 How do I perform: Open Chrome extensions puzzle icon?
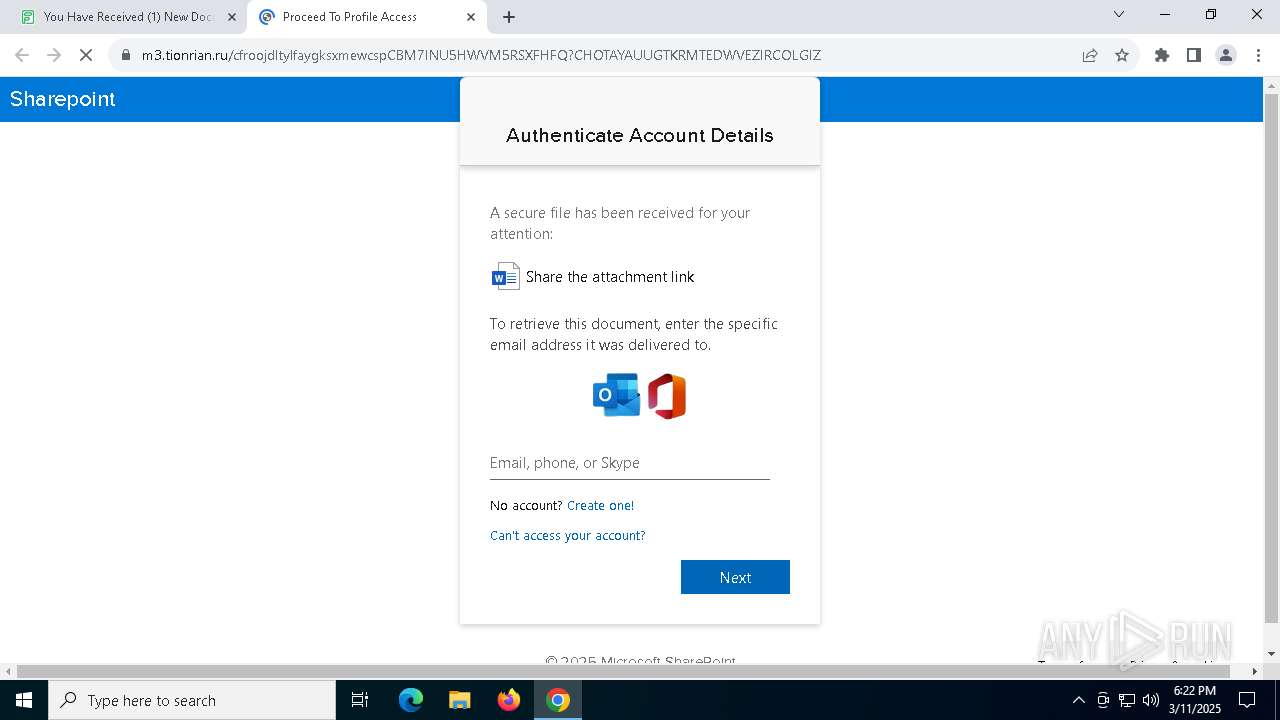[x=1162, y=55]
